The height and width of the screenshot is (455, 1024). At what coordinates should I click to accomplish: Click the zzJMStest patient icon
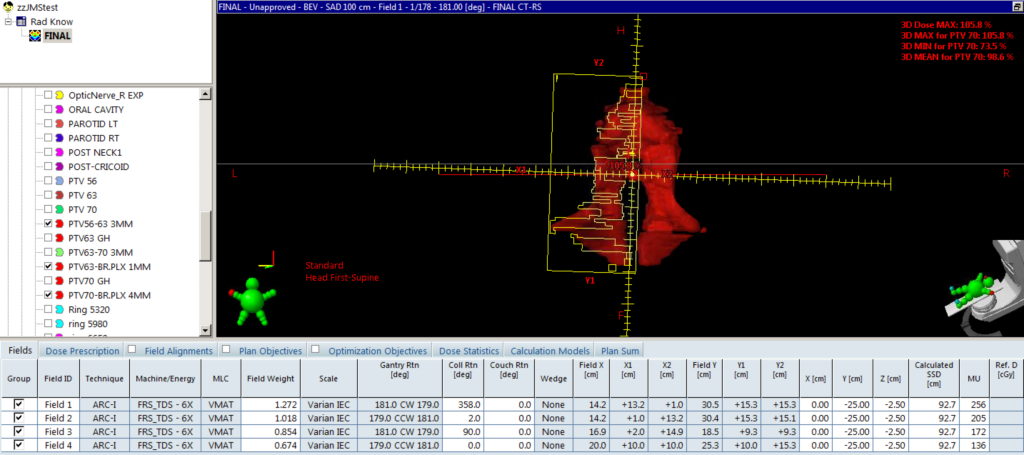coord(9,6)
